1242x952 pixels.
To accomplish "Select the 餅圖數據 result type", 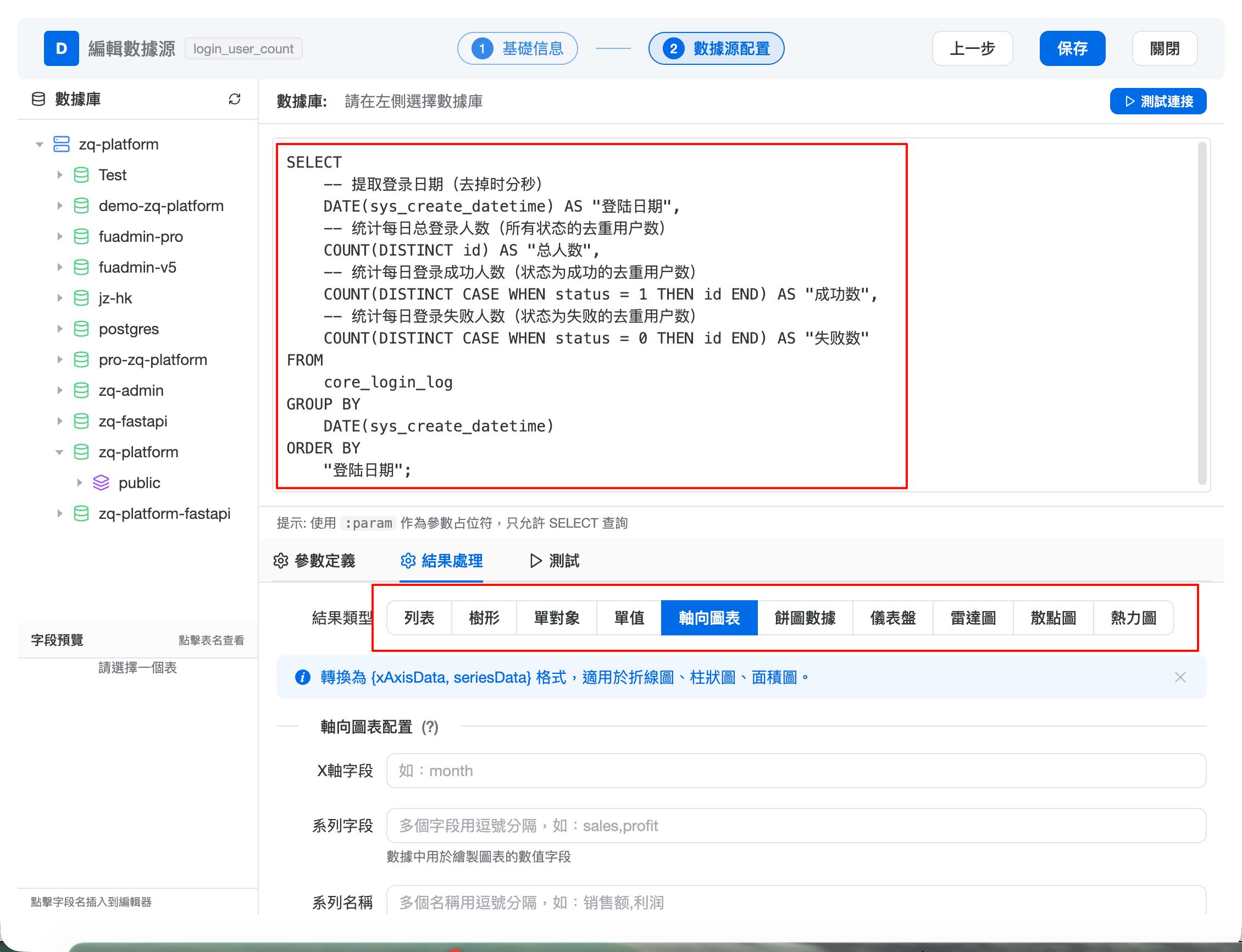I will click(805, 618).
